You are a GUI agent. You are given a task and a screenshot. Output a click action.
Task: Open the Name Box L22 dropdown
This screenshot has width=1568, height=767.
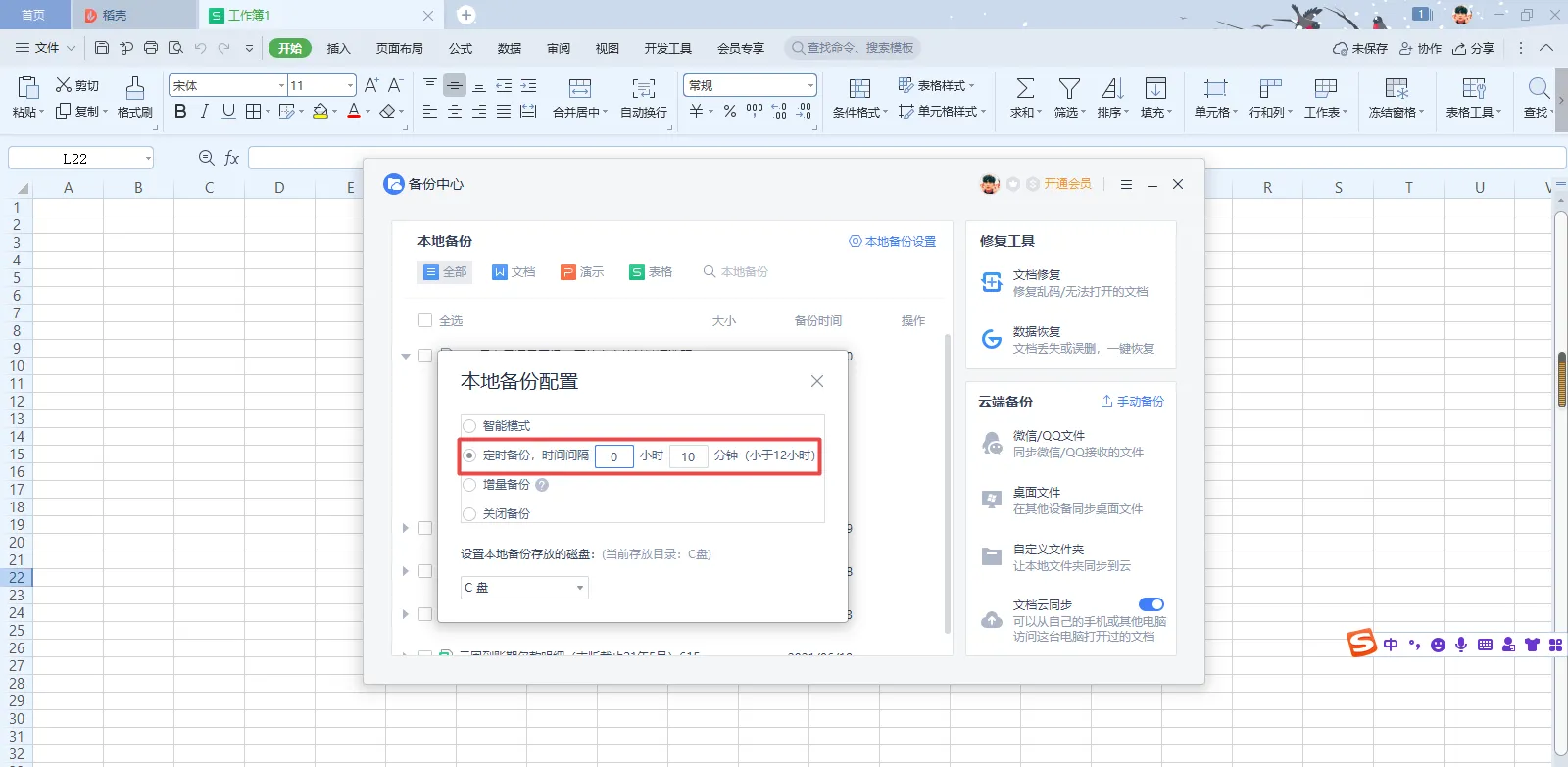tap(148, 159)
